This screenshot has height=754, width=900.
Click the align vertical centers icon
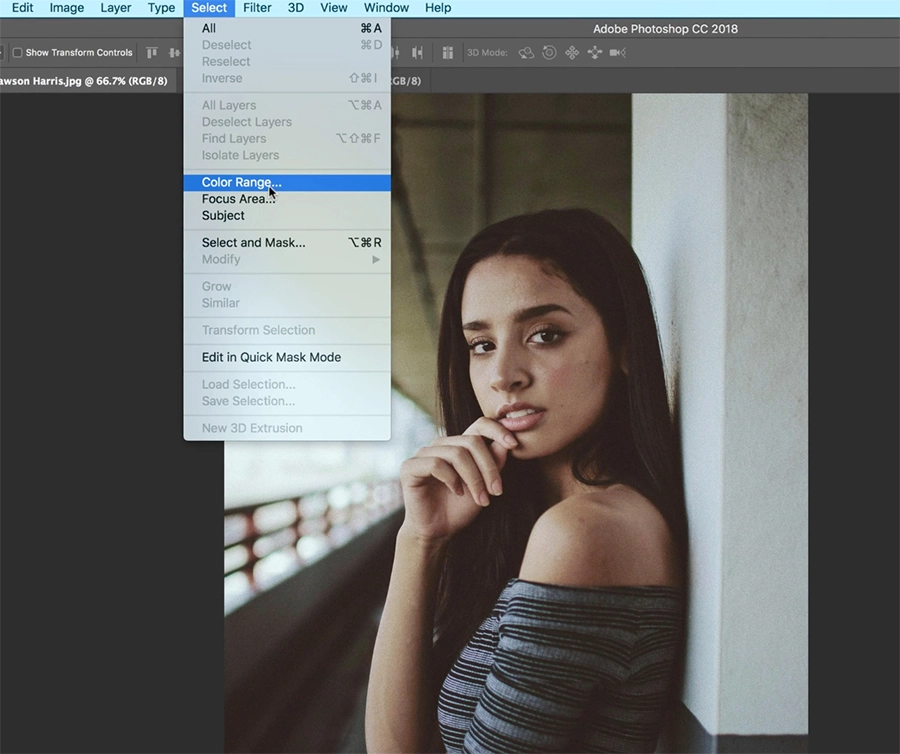[x=174, y=52]
